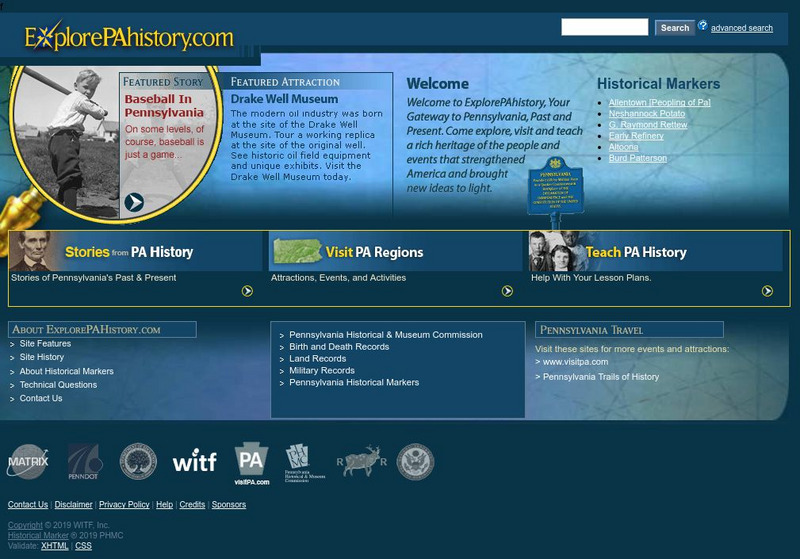Open Site Features link
Viewport: 800px width, 559px height.
tap(45, 344)
